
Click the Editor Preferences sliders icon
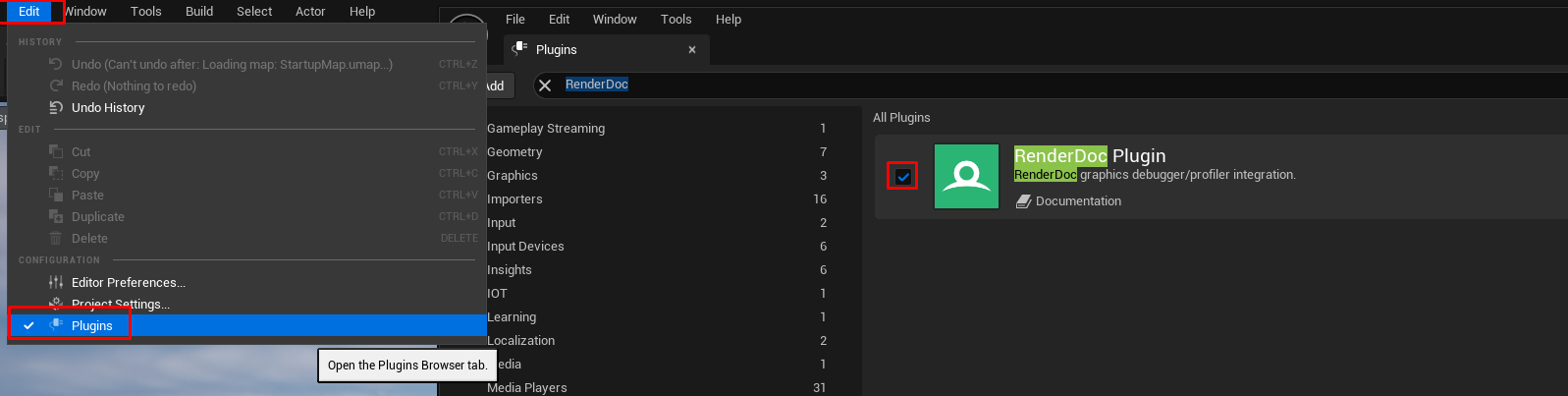point(56,283)
